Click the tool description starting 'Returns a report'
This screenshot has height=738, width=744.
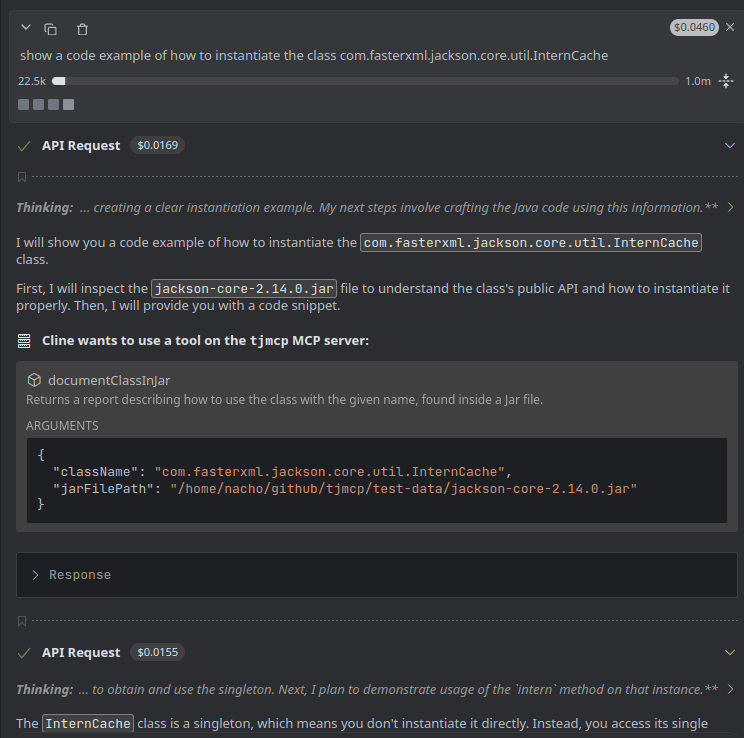284,400
